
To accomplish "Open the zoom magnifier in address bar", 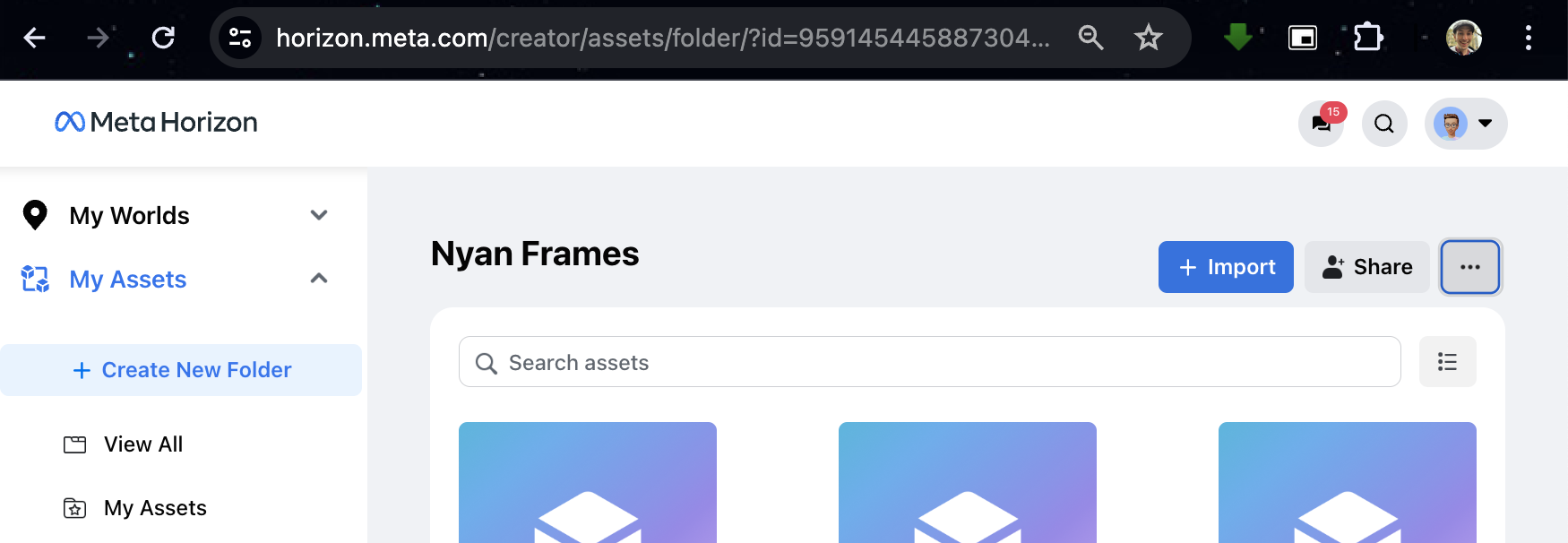I will (x=1090, y=38).
